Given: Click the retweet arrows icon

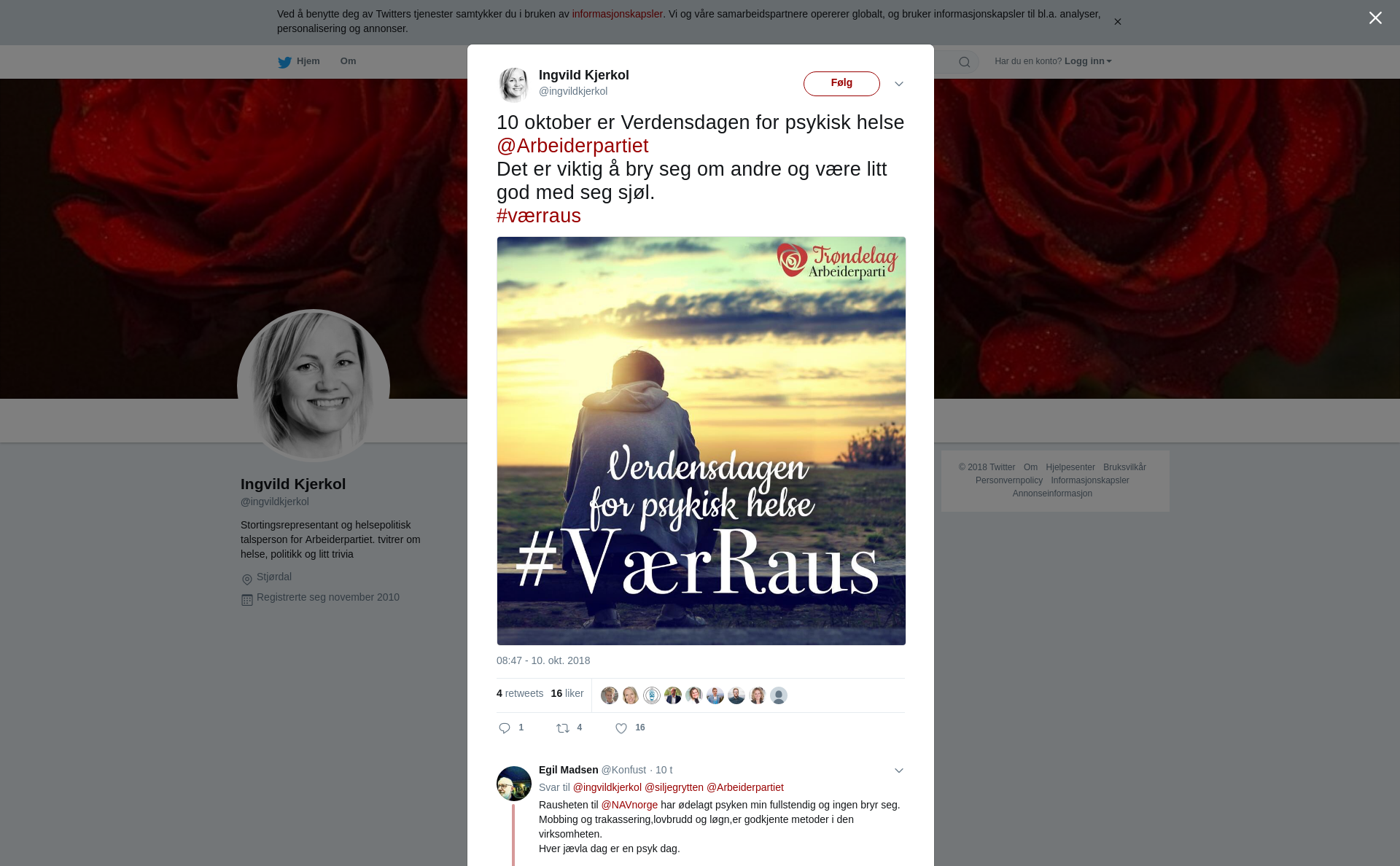Looking at the screenshot, I should 563,728.
